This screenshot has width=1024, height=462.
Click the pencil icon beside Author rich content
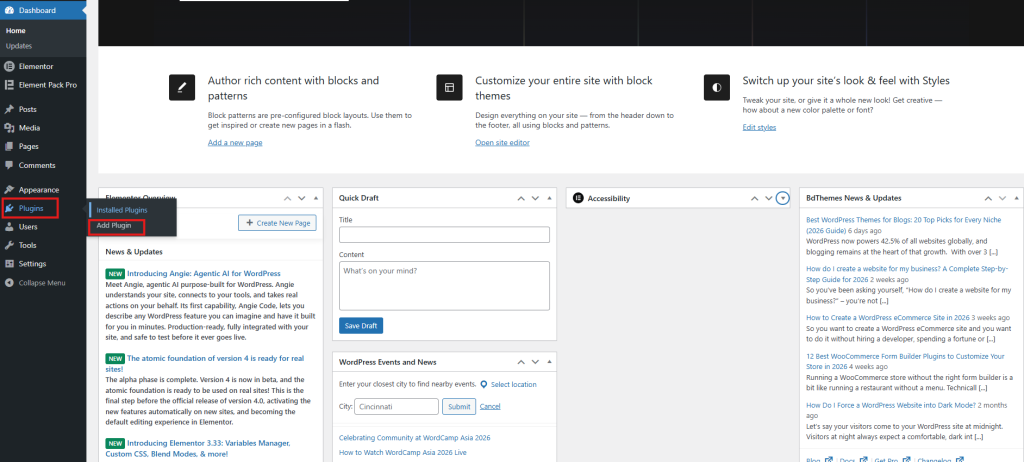(x=182, y=87)
